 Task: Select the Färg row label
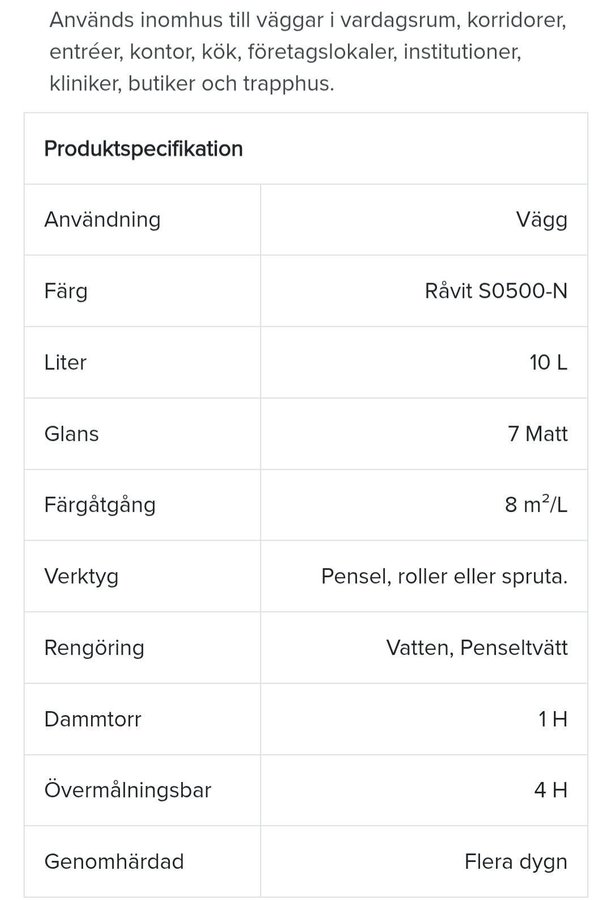66,291
